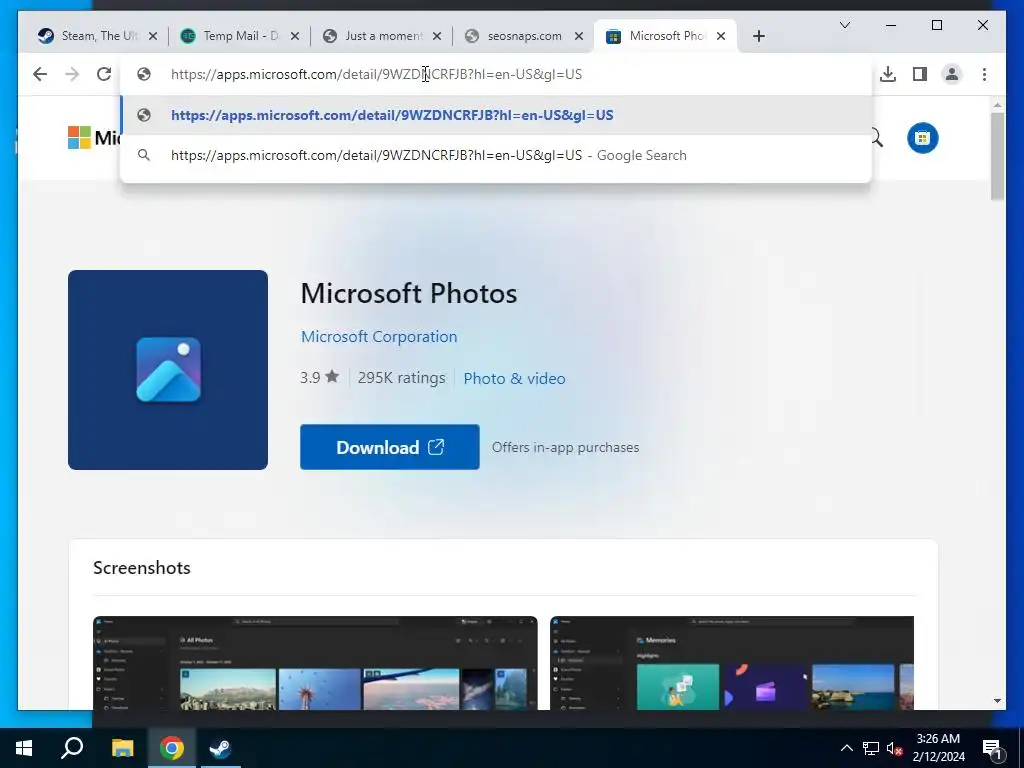Screen dimensions: 1024x768
Task: Open the notification center icon
Action: [x=992, y=748]
